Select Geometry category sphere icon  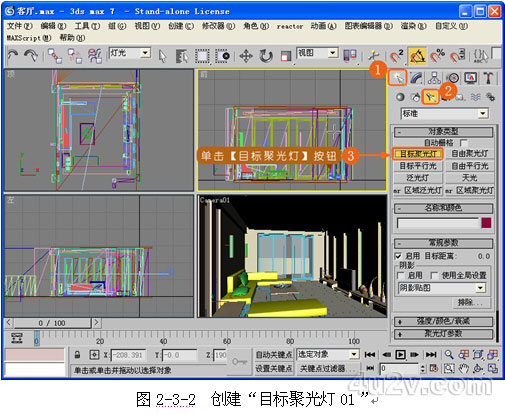pos(400,97)
